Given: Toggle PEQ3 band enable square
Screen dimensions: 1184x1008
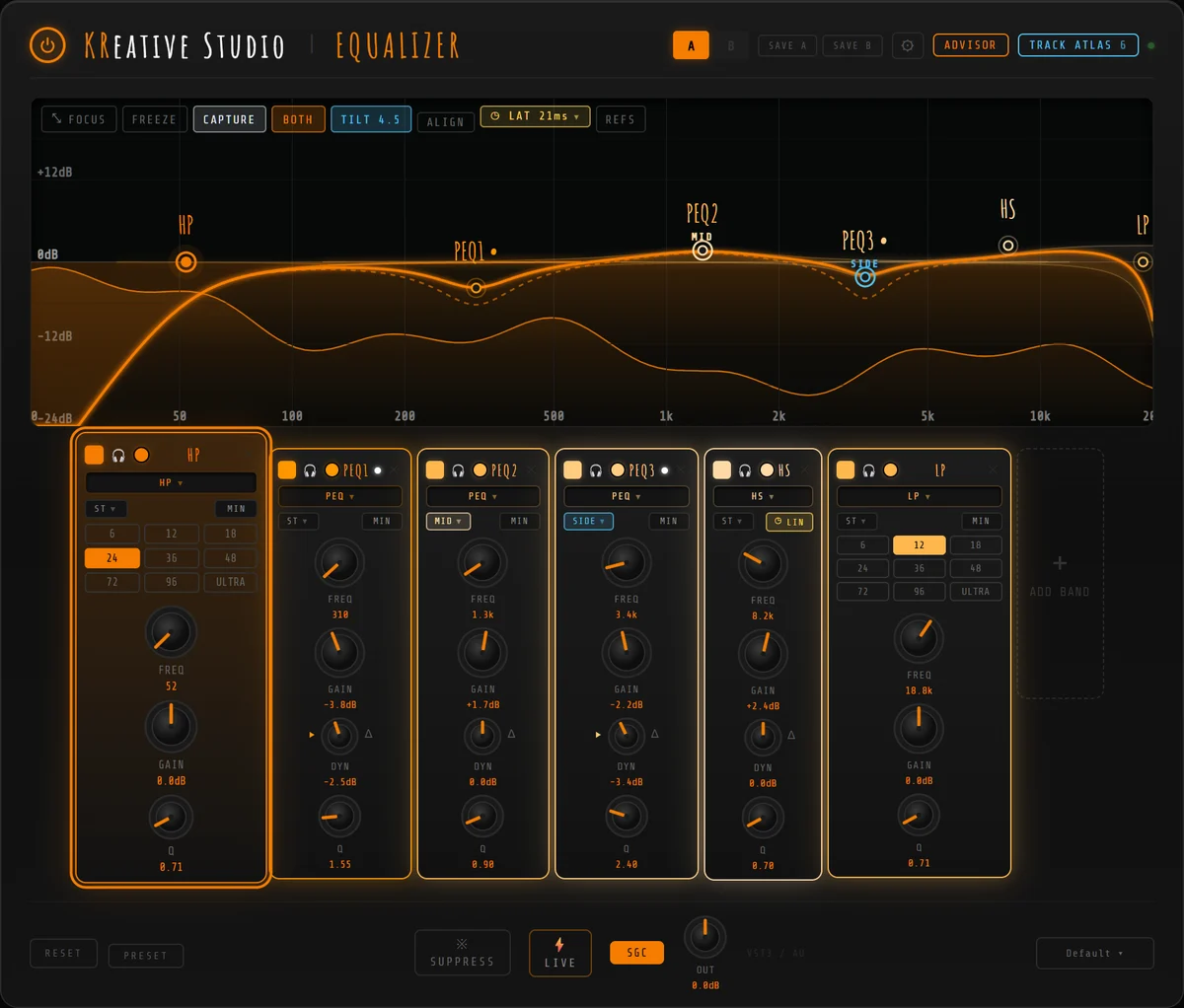Looking at the screenshot, I should (x=572, y=470).
